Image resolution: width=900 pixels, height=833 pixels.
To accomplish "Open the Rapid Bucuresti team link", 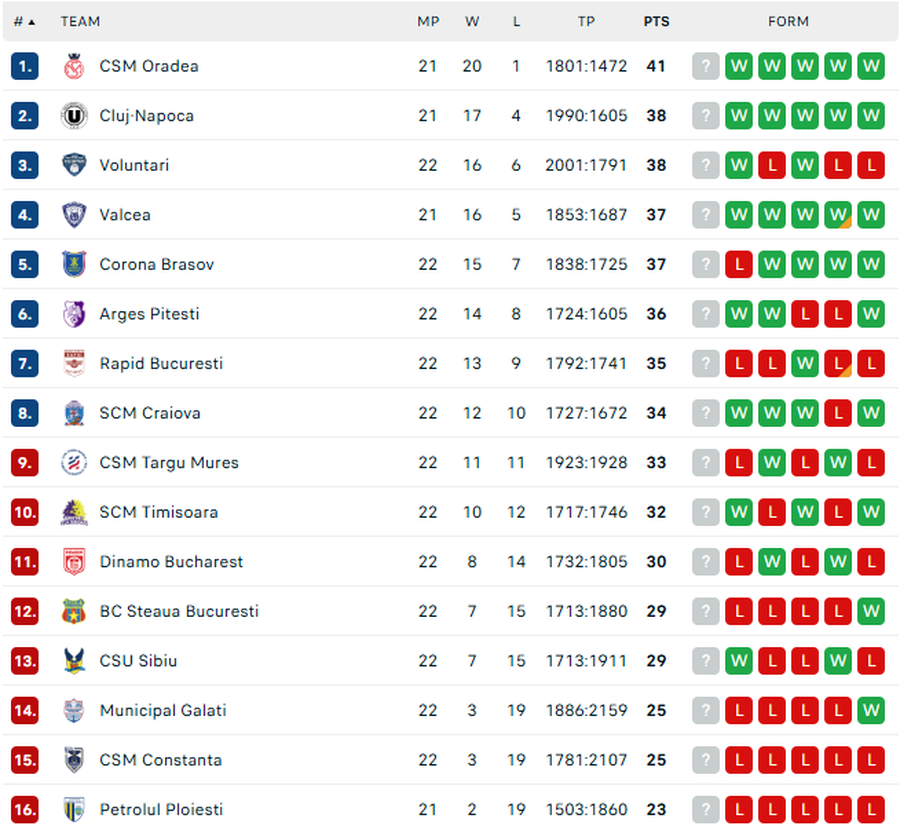I will (x=161, y=364).
